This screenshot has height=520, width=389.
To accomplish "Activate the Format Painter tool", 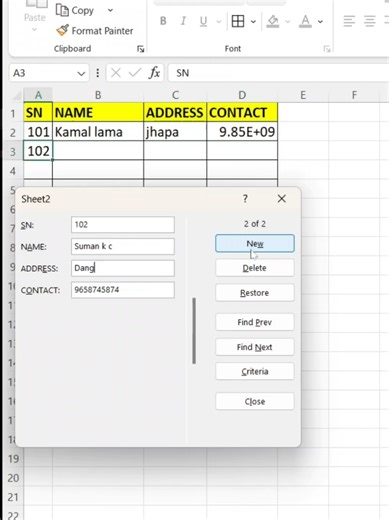I will 95,31.
